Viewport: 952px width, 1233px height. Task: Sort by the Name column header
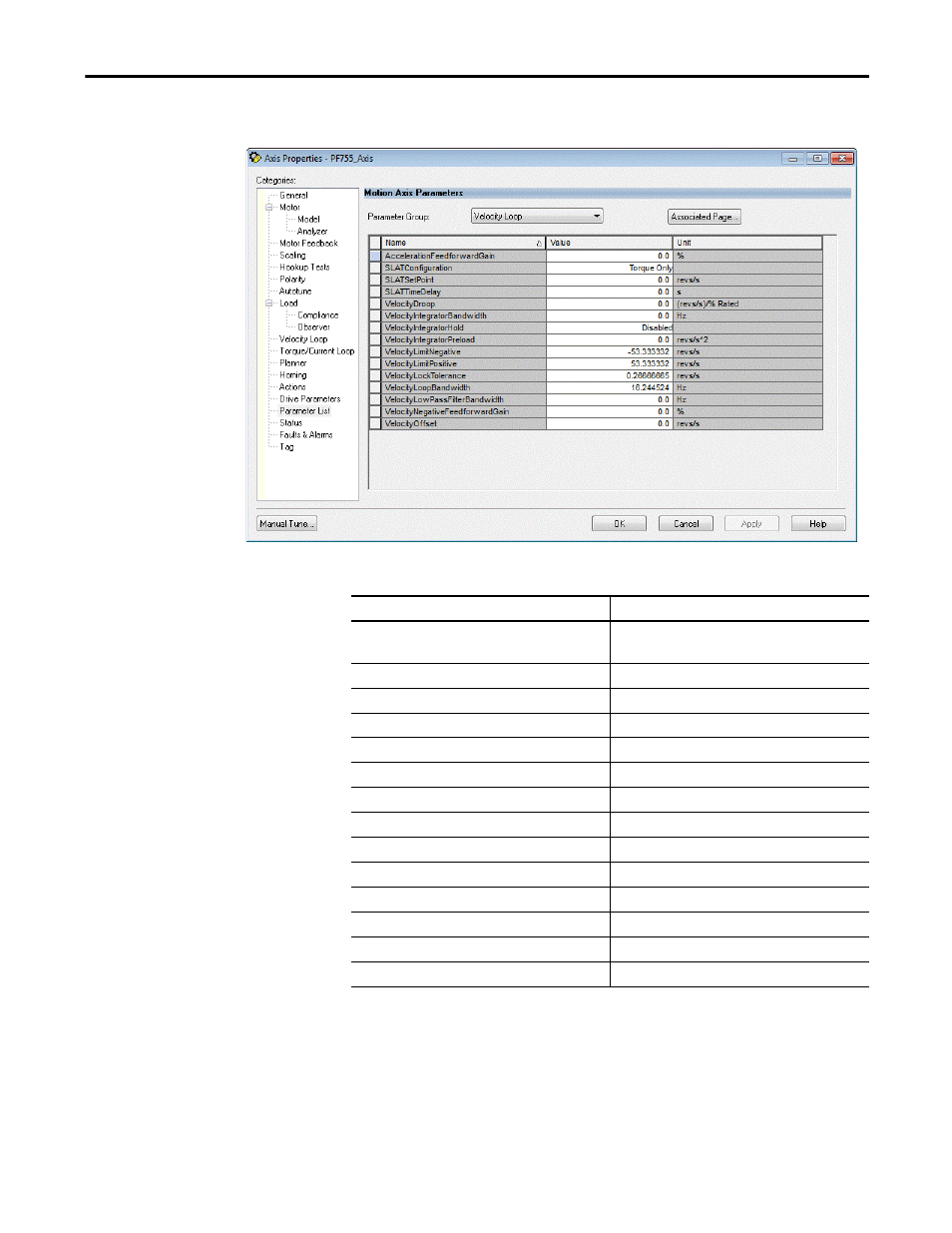[x=464, y=243]
